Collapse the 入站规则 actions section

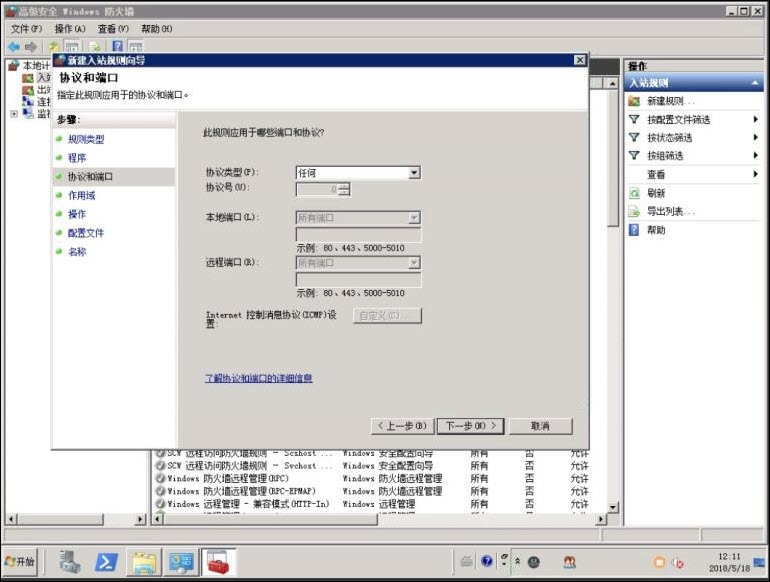pyautogui.click(x=756, y=83)
